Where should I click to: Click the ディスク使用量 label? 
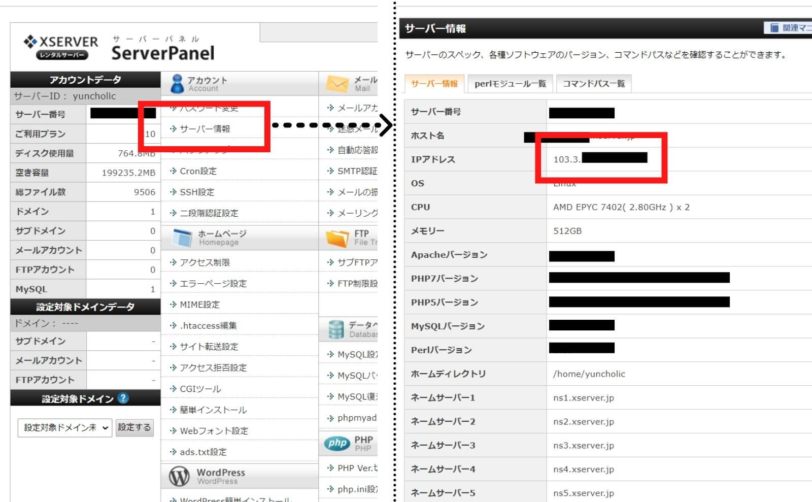click(45, 153)
